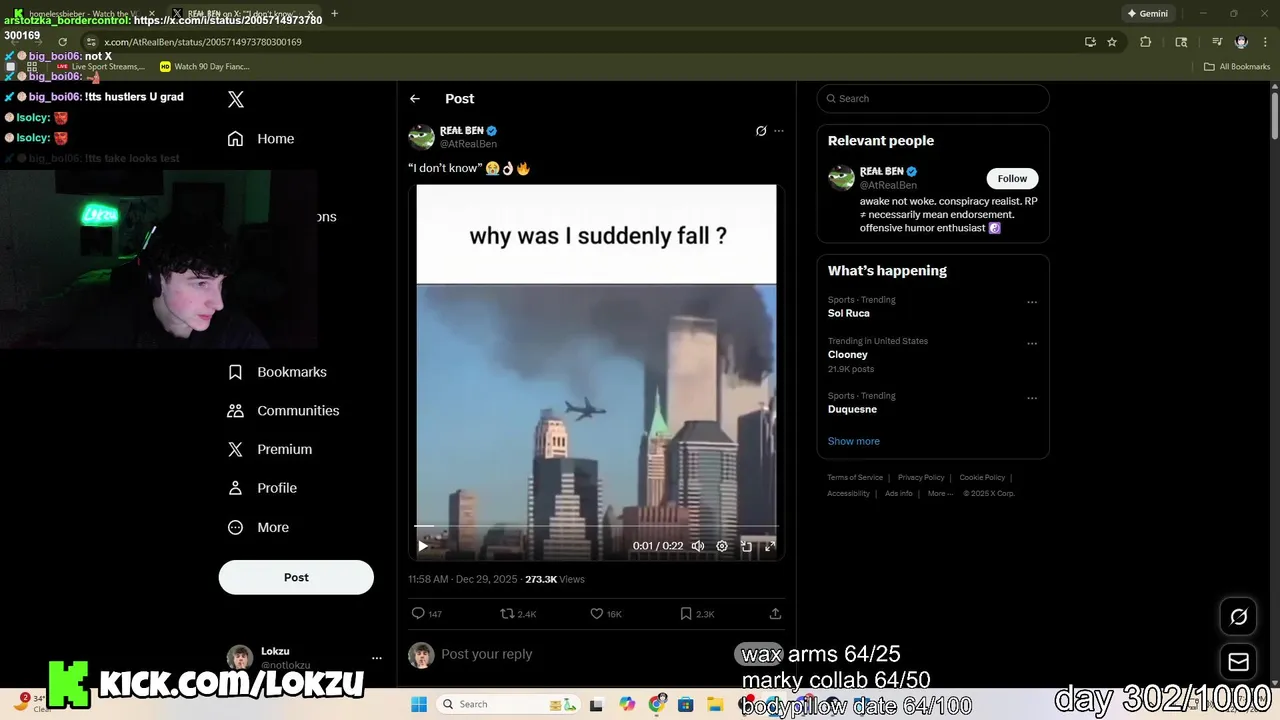Image resolution: width=1280 pixels, height=720 pixels.
Task: Click the Gemini button in Chrome
Action: pyautogui.click(x=1148, y=14)
